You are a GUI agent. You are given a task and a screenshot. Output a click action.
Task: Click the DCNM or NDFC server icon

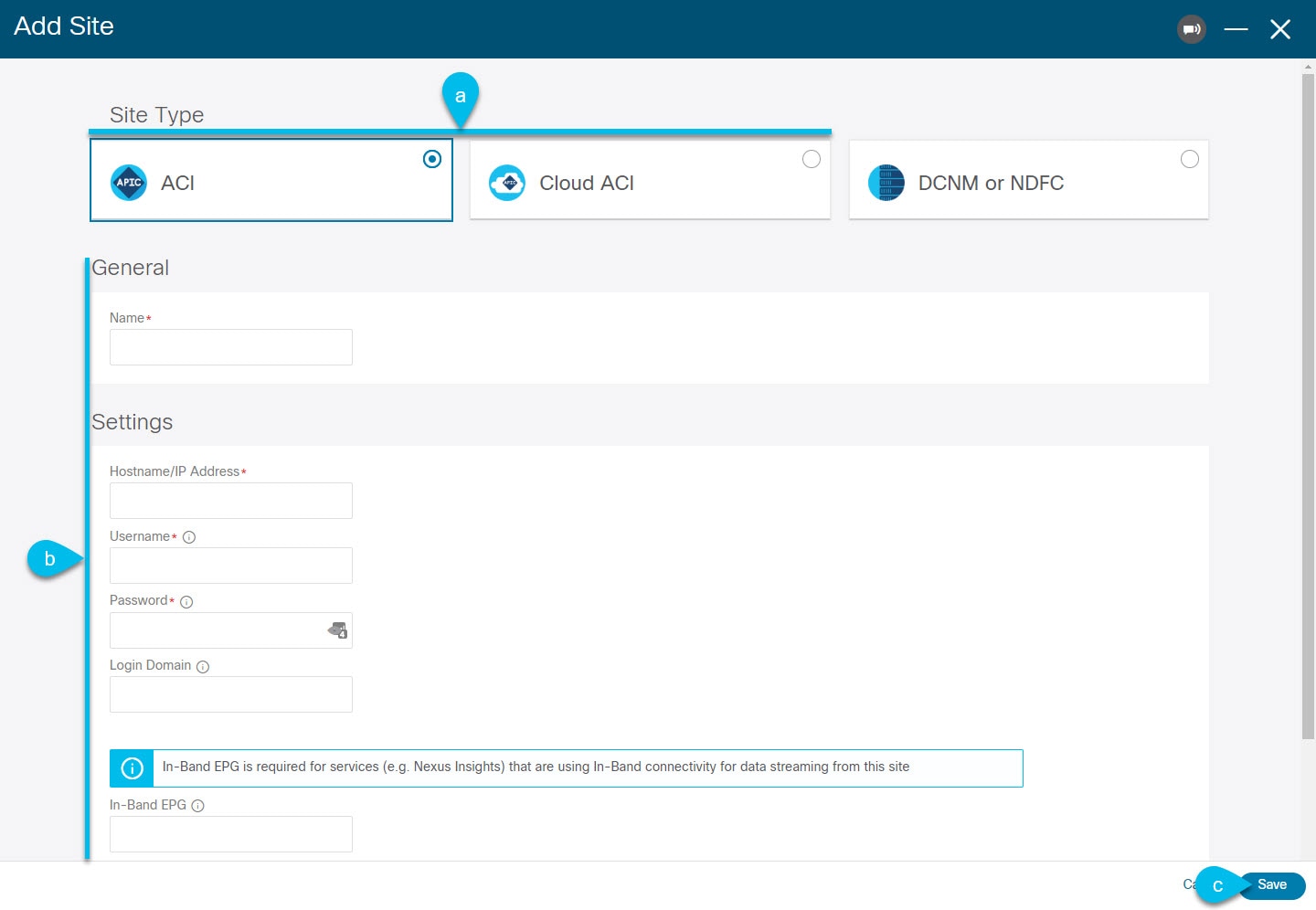886,183
